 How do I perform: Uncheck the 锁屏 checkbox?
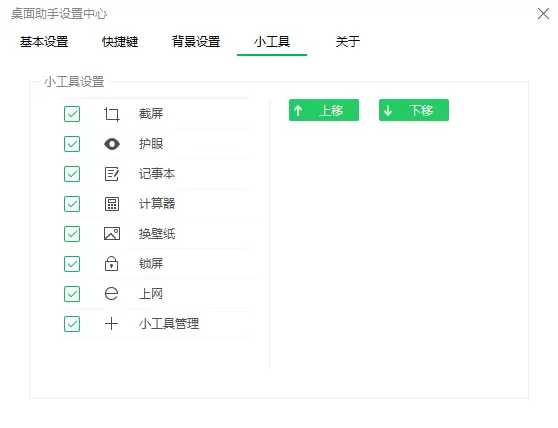(x=72, y=264)
